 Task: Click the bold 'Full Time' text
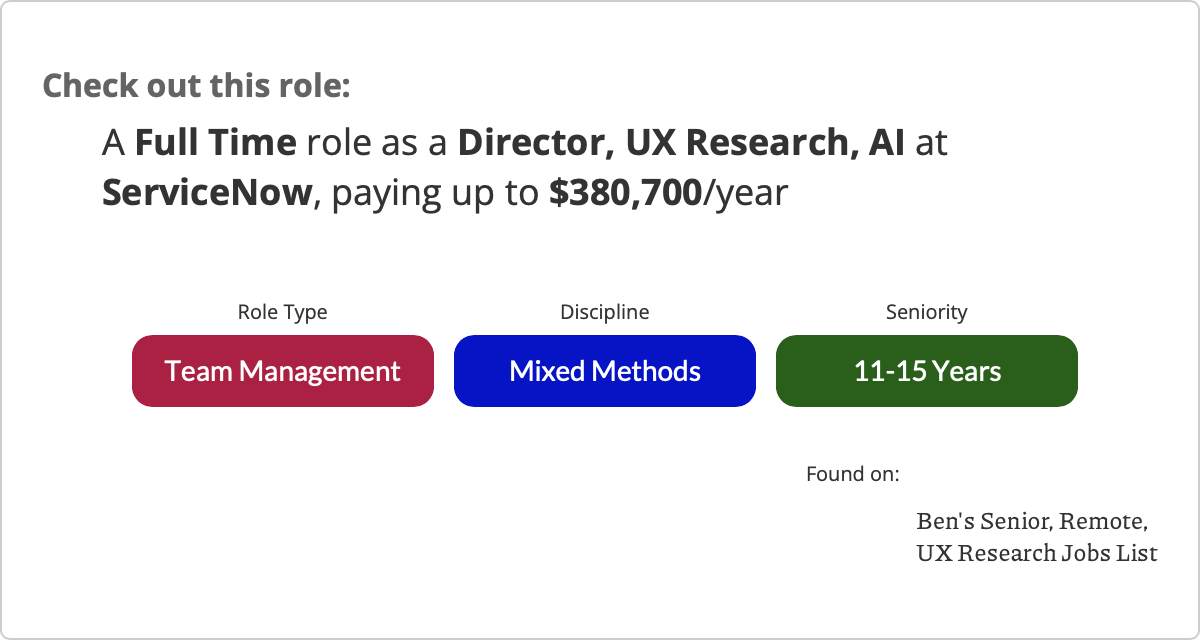(x=216, y=143)
